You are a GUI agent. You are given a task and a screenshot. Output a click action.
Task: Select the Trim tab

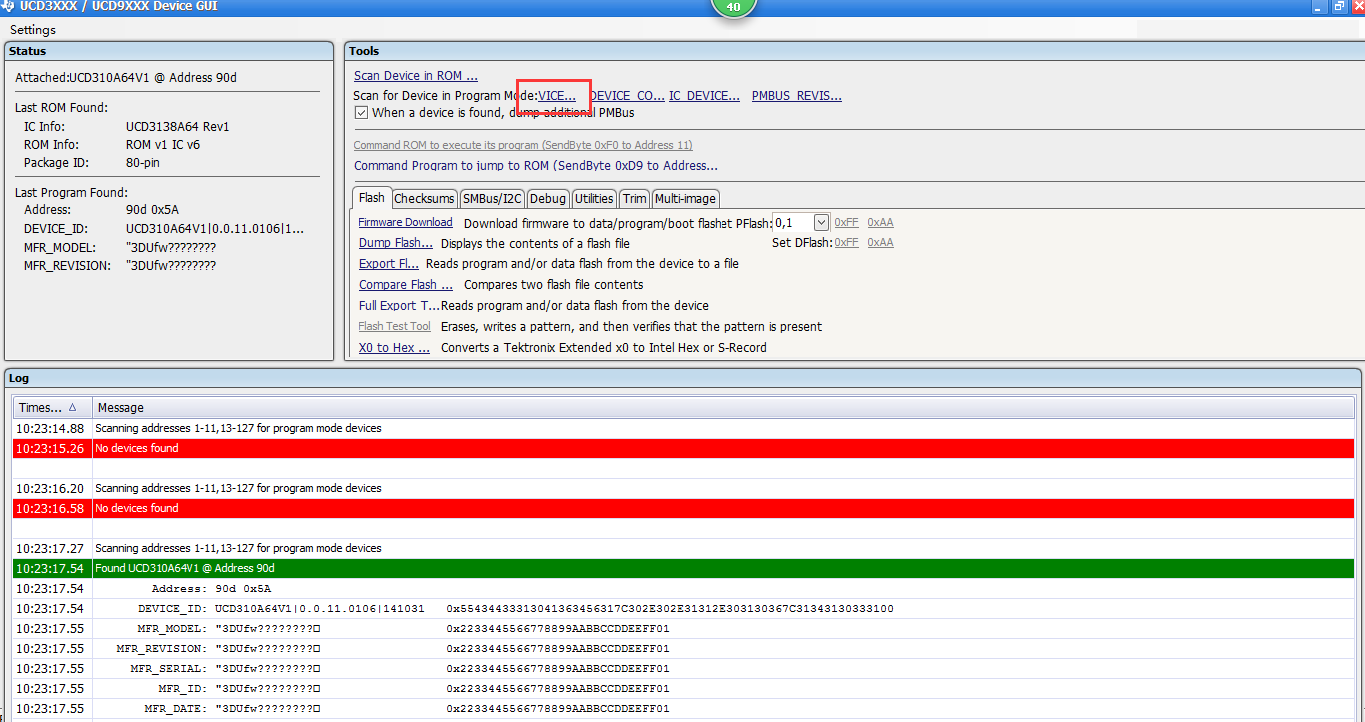coord(635,199)
